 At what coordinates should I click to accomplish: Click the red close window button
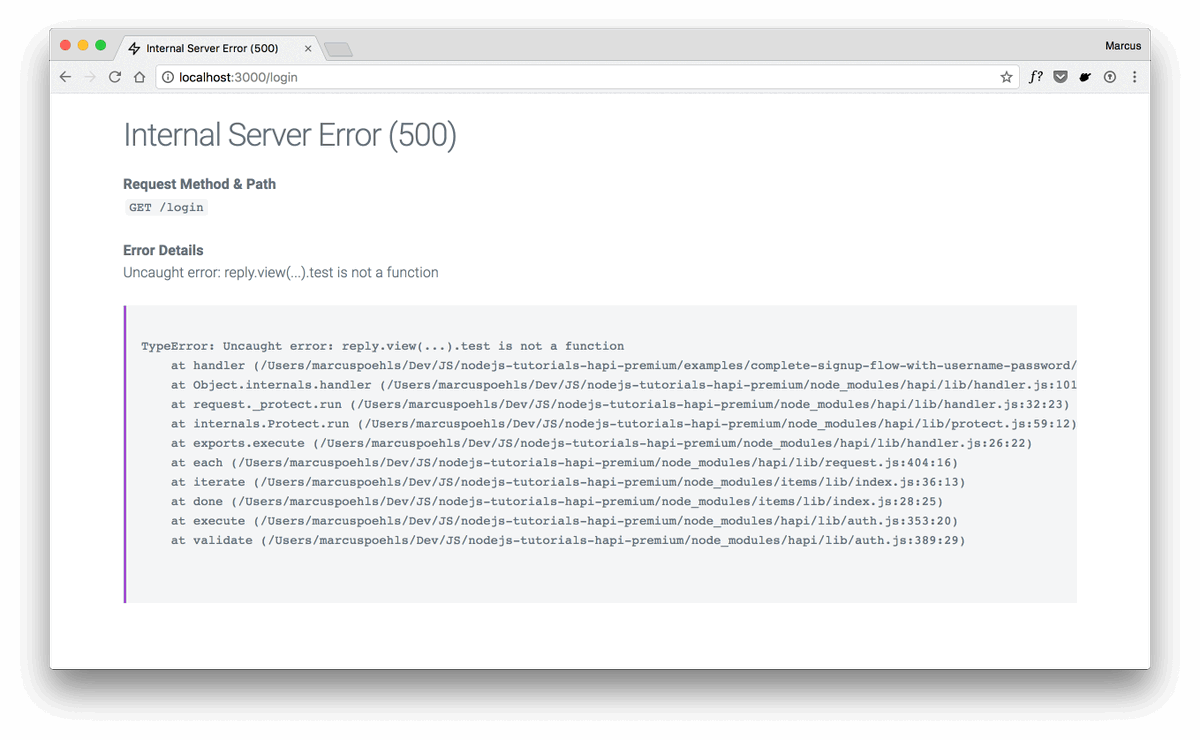coord(66,45)
